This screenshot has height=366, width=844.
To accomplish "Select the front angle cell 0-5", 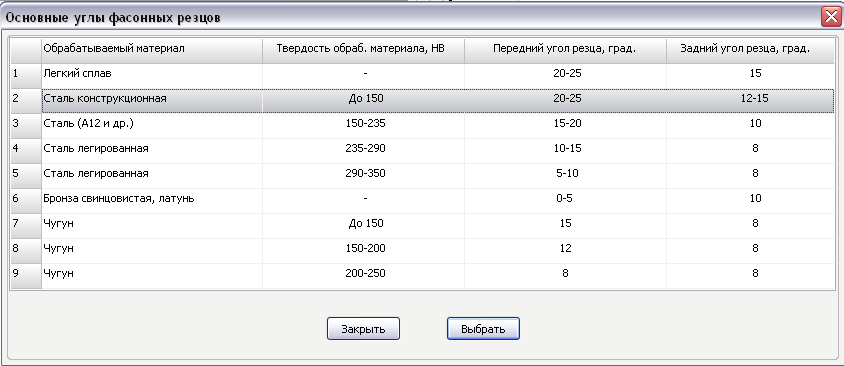I will point(565,199).
